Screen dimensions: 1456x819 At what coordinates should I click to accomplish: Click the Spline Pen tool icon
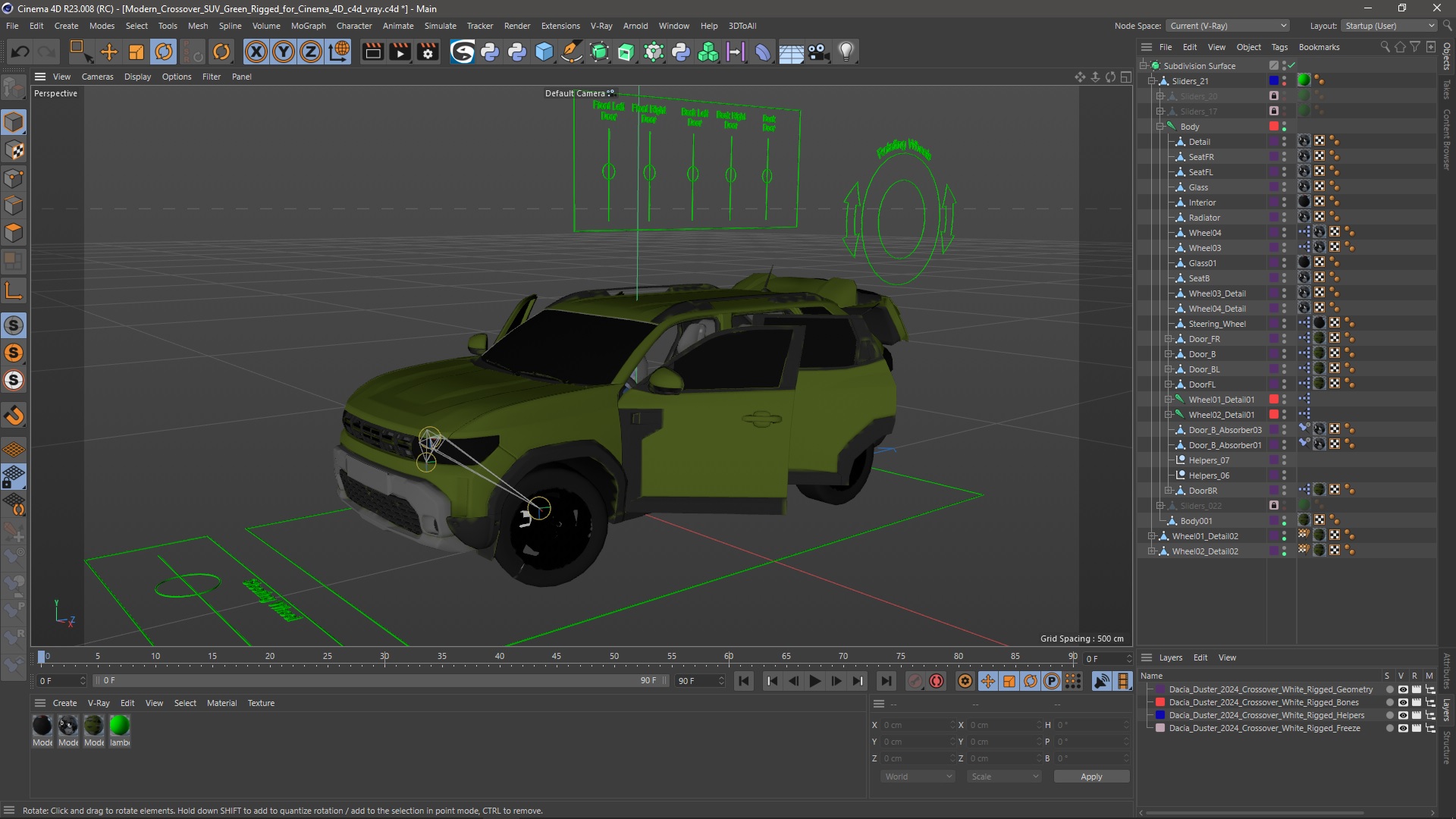(571, 52)
